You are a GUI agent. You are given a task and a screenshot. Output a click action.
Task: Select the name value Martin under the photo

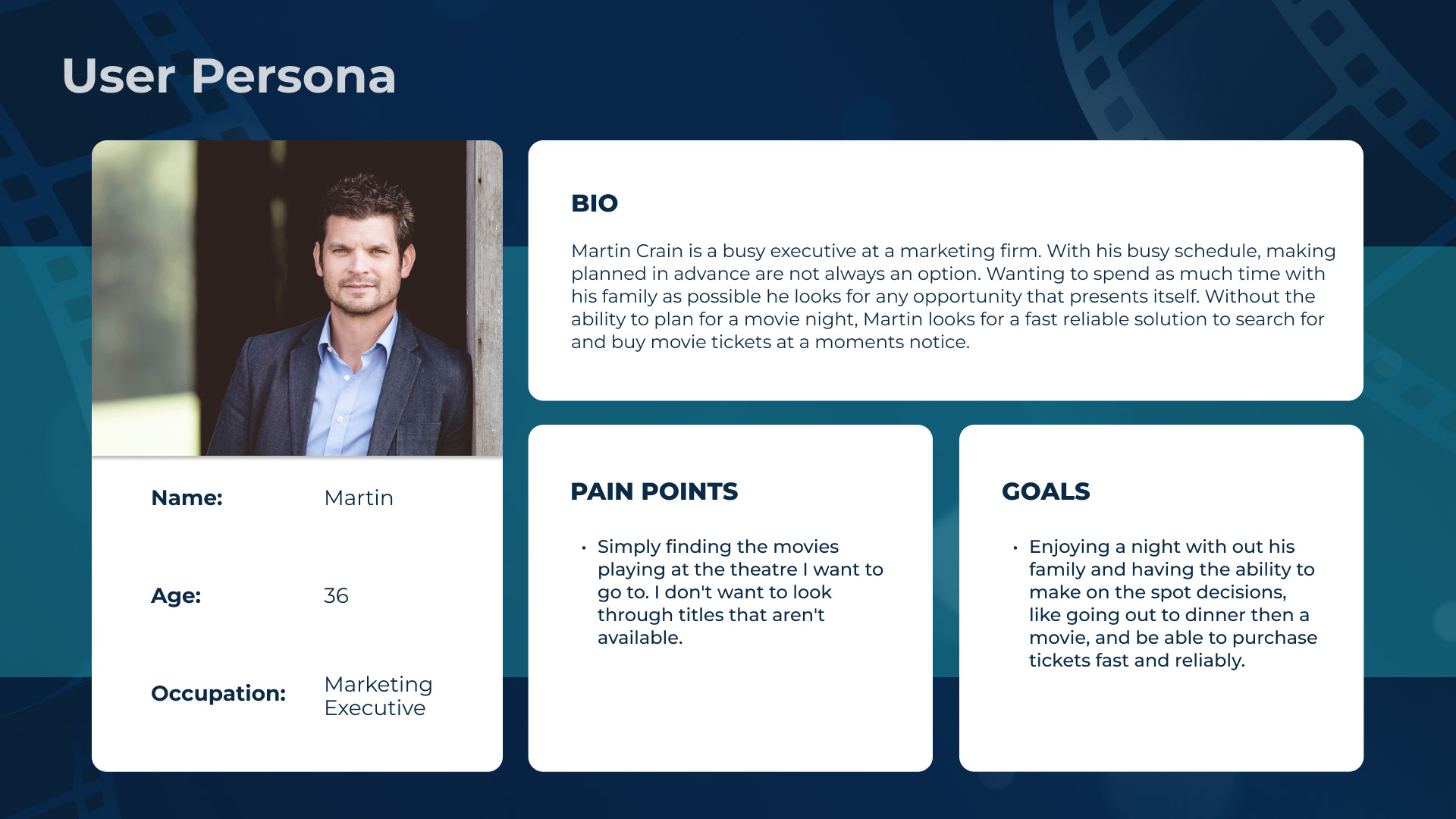359,497
